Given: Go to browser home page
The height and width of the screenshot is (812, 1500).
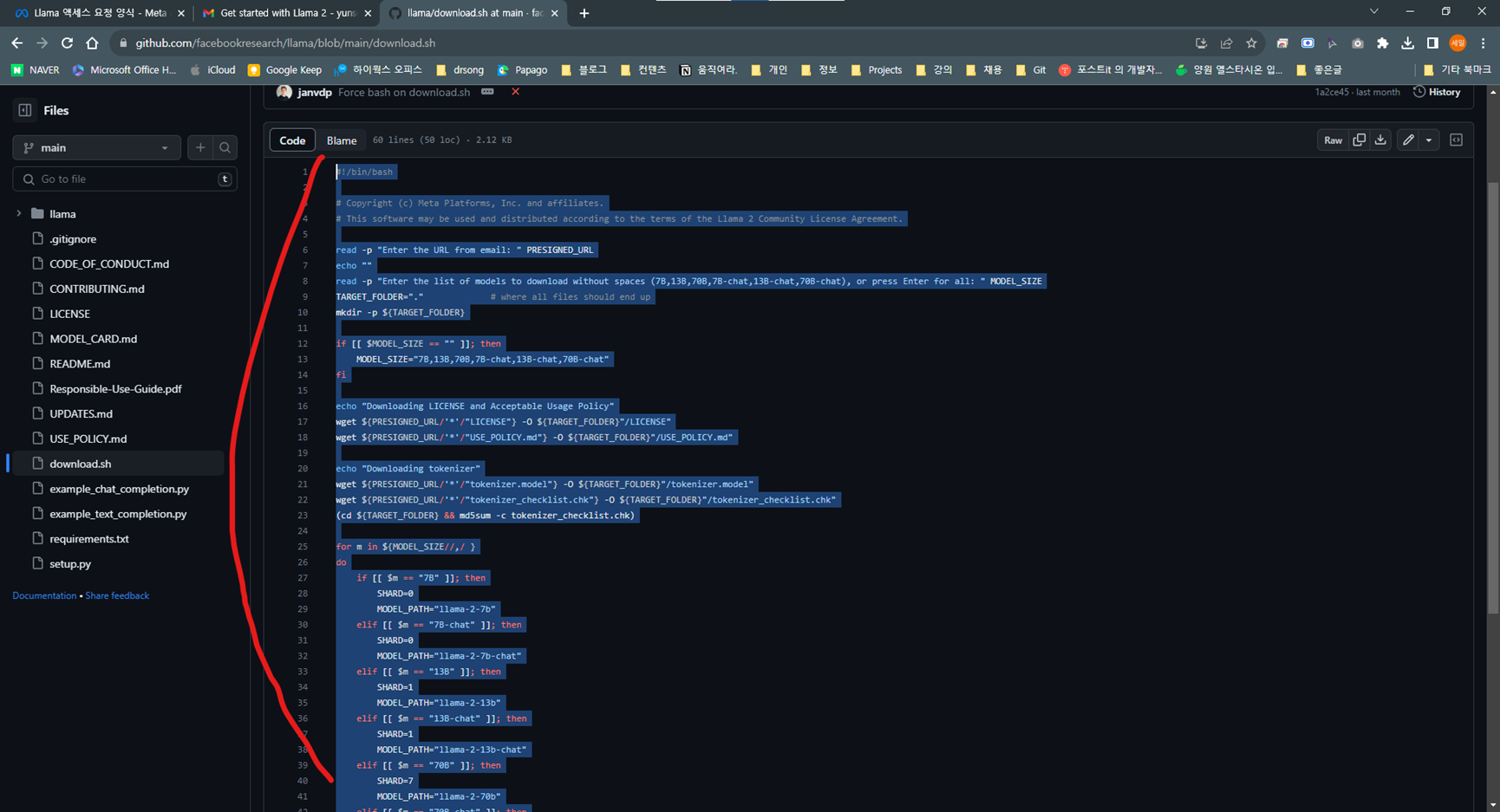Looking at the screenshot, I should [92, 42].
